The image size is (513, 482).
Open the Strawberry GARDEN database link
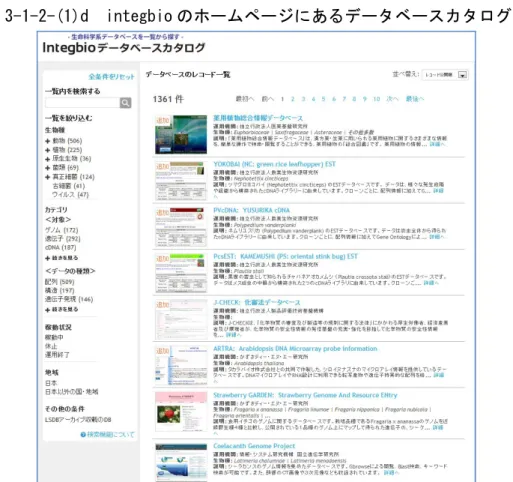click(305, 395)
